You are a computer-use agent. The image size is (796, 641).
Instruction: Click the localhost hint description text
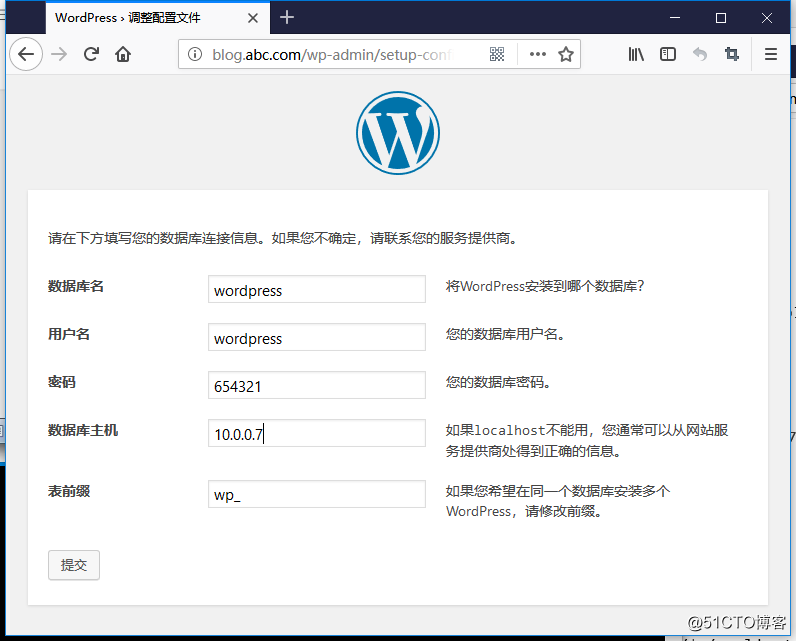(x=587, y=441)
